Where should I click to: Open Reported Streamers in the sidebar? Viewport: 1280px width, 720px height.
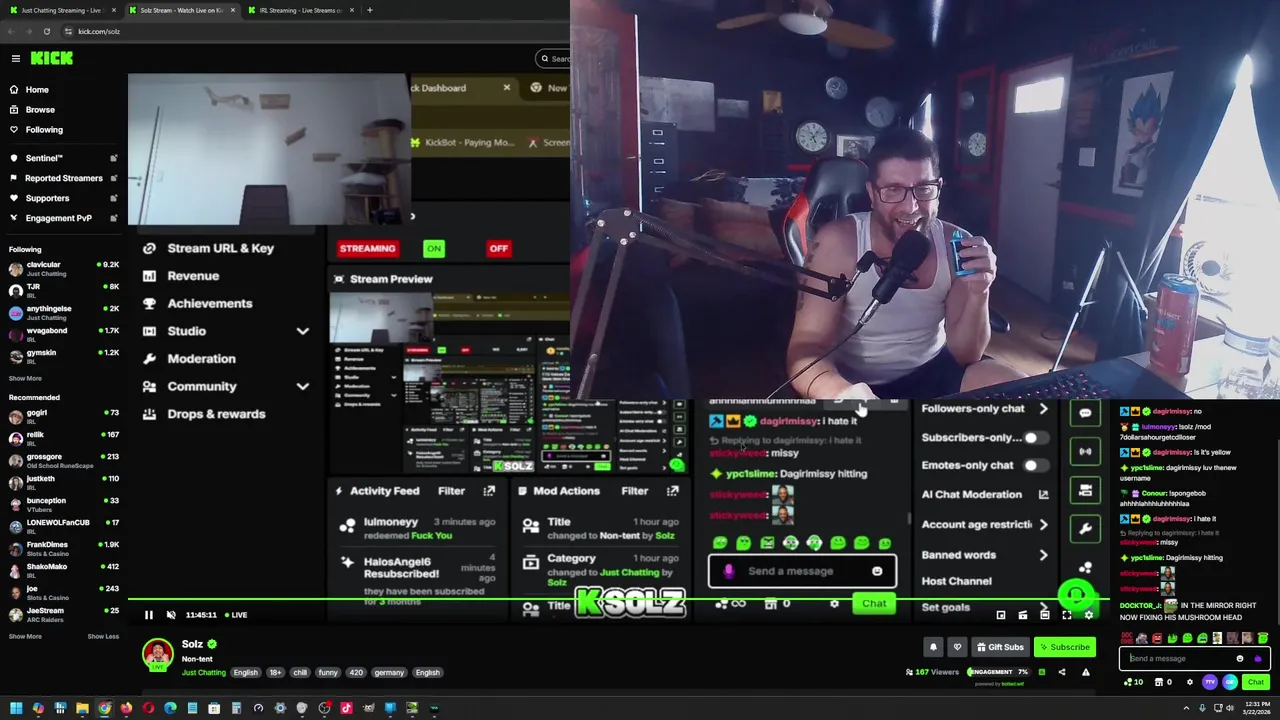click(x=64, y=178)
